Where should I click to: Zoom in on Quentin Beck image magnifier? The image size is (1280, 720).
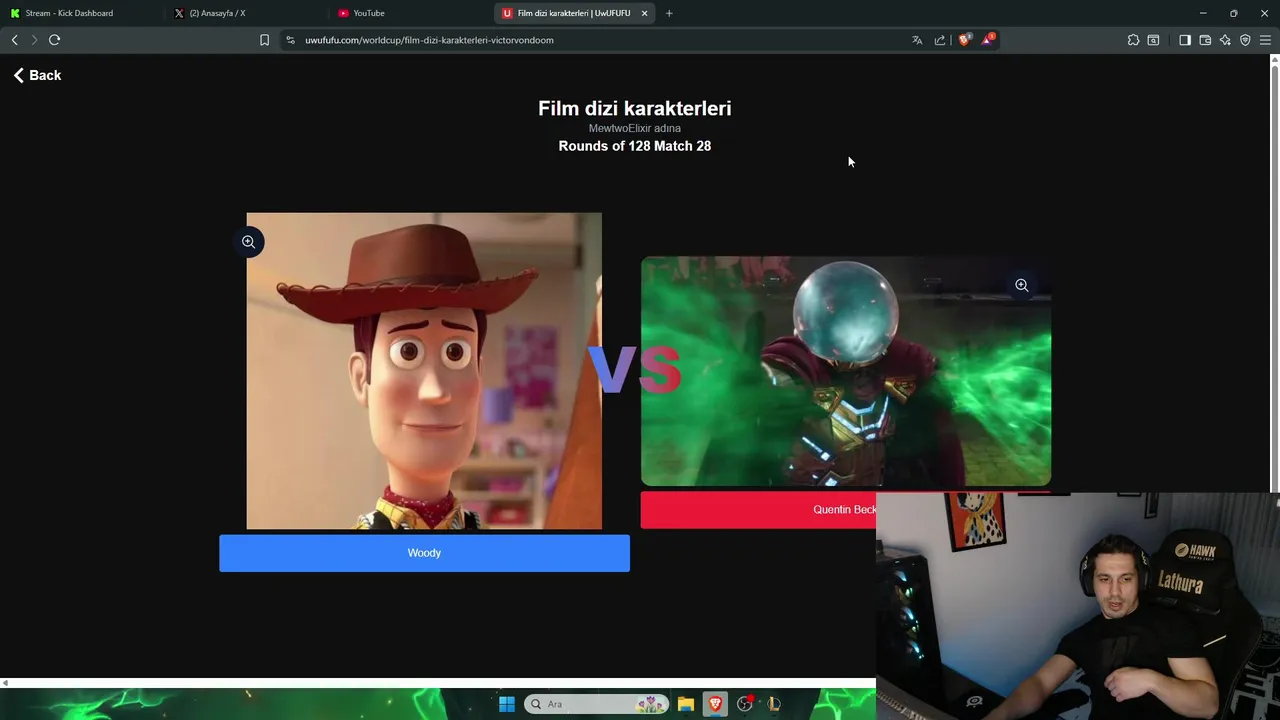[1022, 286]
